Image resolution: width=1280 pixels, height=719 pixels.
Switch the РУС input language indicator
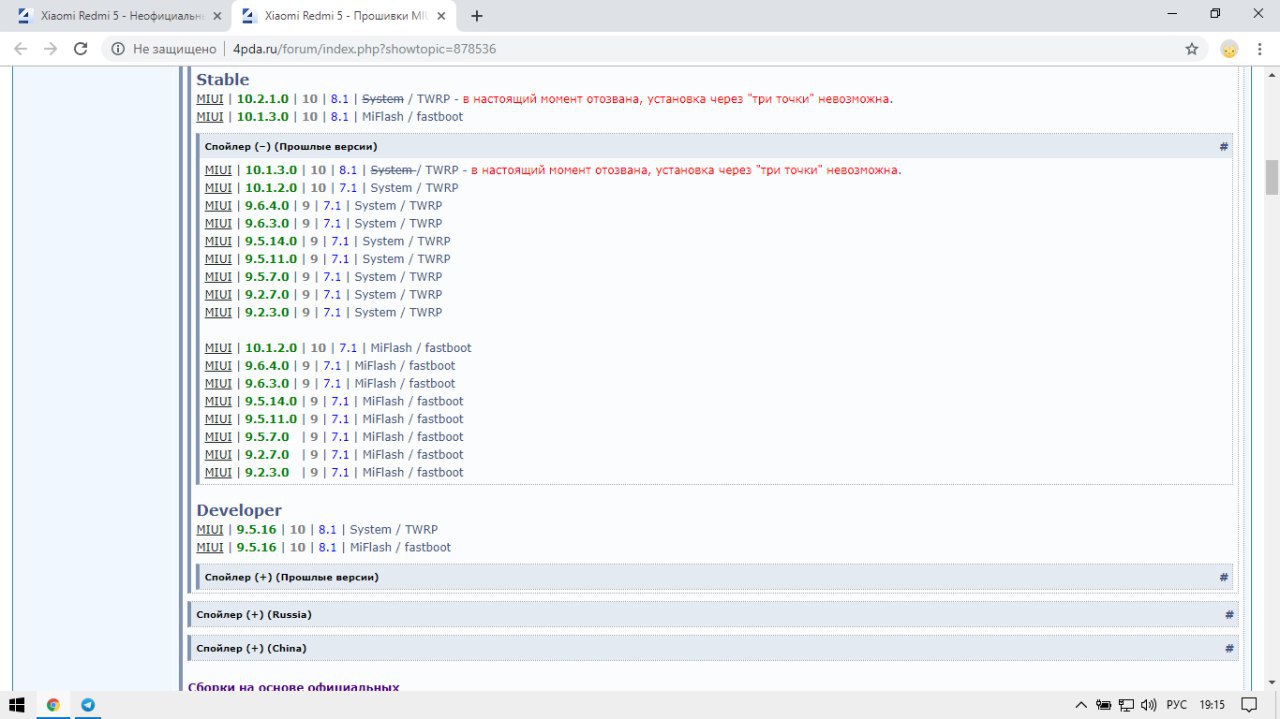tap(1177, 704)
